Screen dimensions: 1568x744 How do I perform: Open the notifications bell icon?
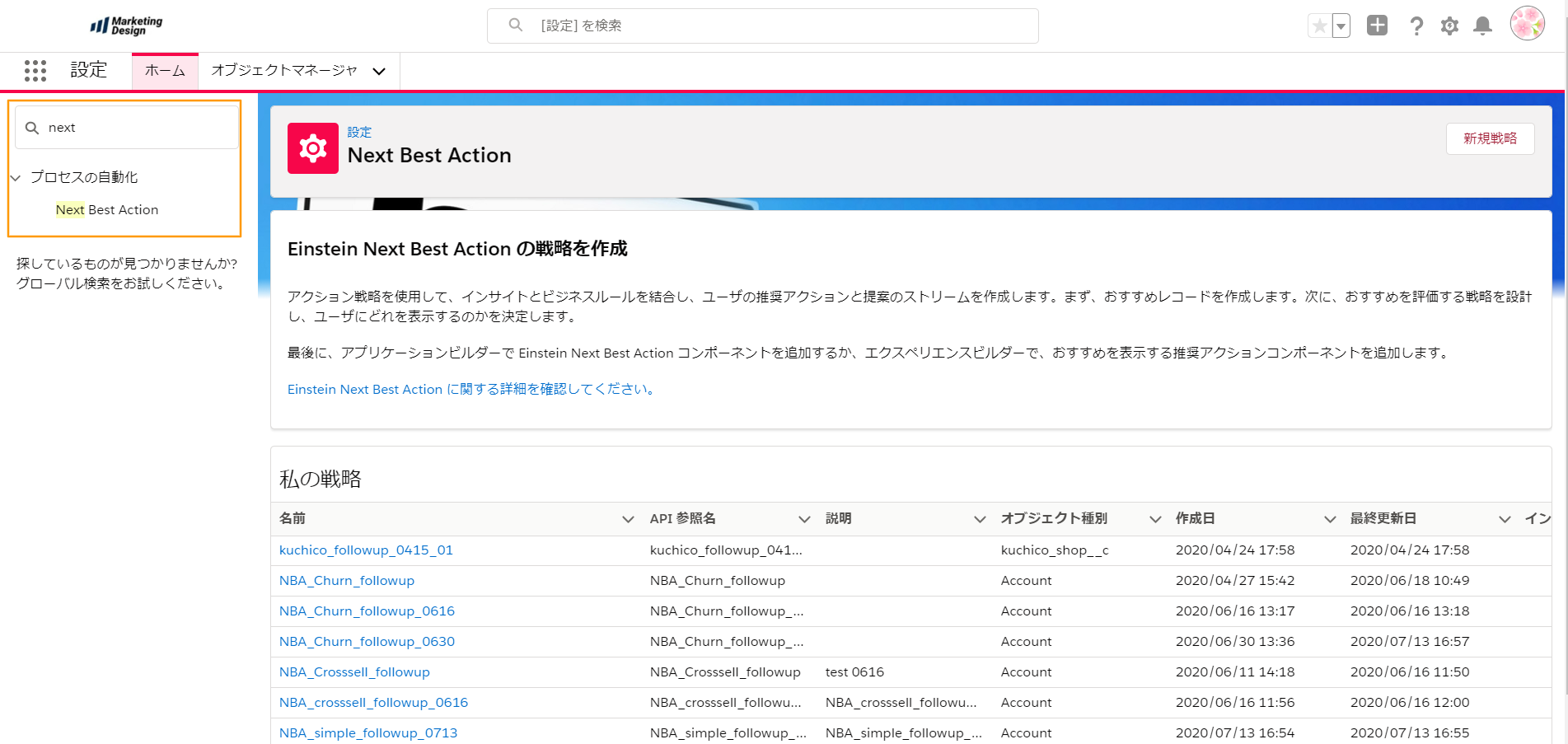(x=1482, y=26)
